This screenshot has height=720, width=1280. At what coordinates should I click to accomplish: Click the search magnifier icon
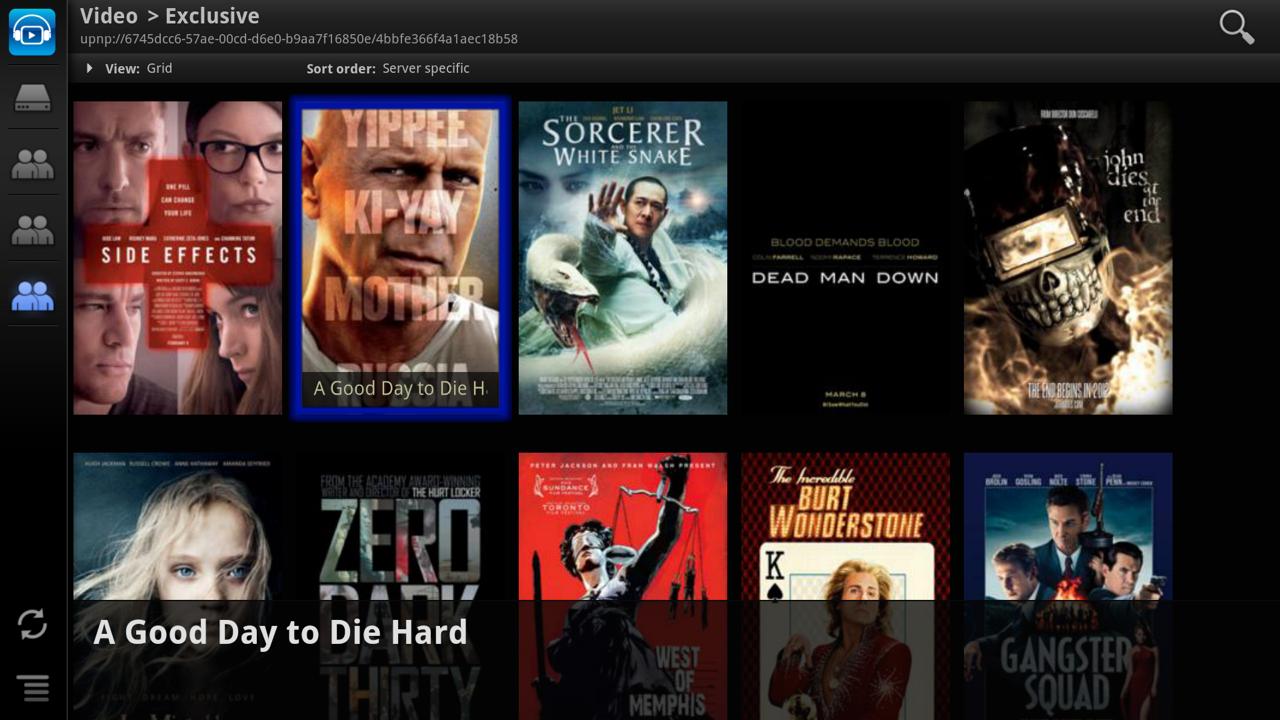1237,27
